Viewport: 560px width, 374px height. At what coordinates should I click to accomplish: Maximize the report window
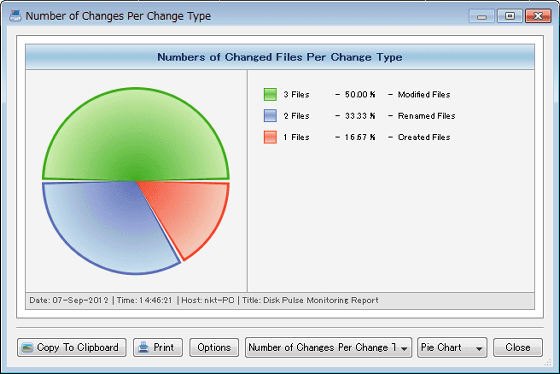[510, 16]
